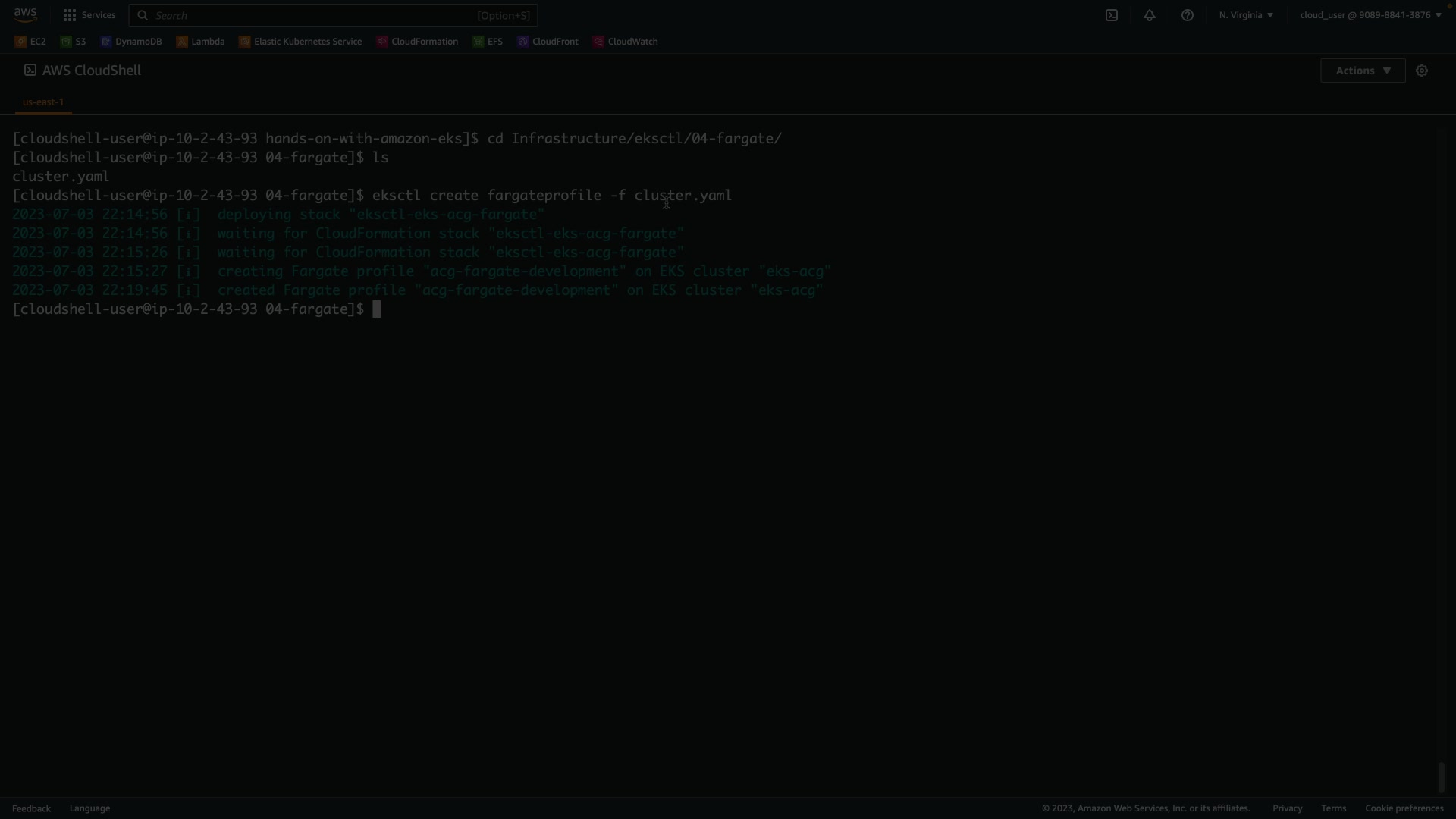This screenshot has width=1456, height=819.
Task: Open the S3 shortcut
Action: [74, 42]
